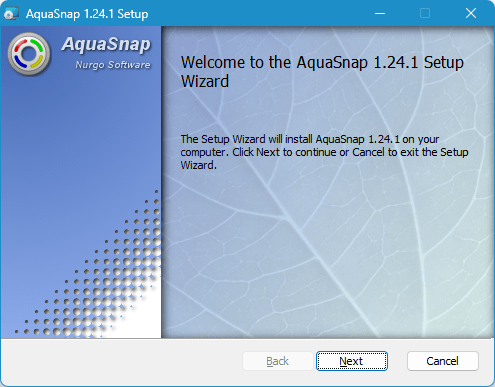This screenshot has width=495, height=387.
Task: Click the 'AquaSnap' banner wordmark
Action: (x=106, y=45)
